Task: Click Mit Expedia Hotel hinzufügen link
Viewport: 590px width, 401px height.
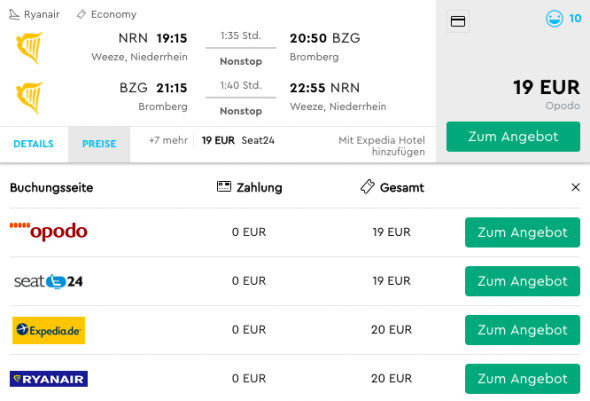Action: point(382,146)
